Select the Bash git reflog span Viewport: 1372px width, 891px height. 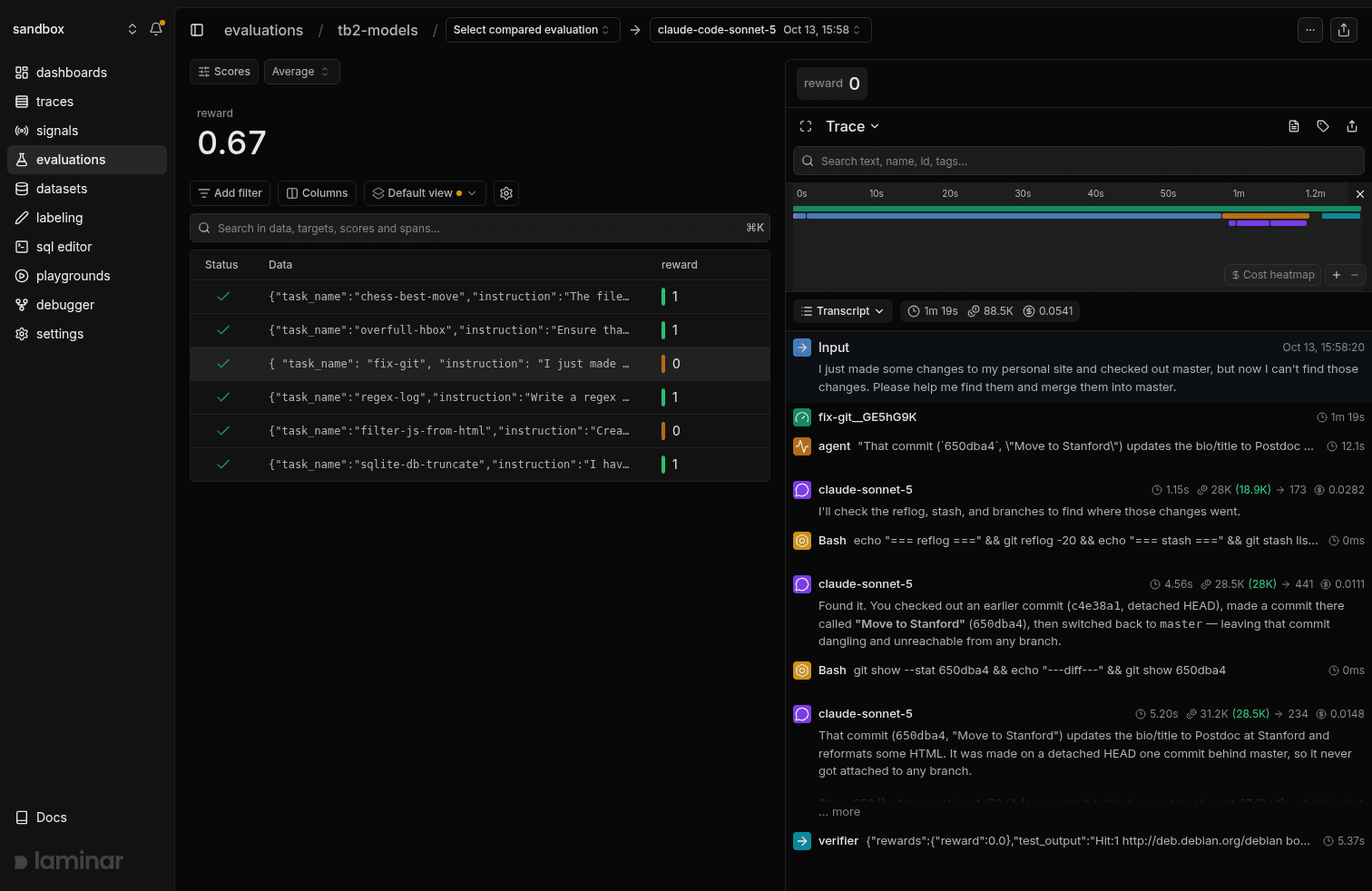(x=1079, y=541)
